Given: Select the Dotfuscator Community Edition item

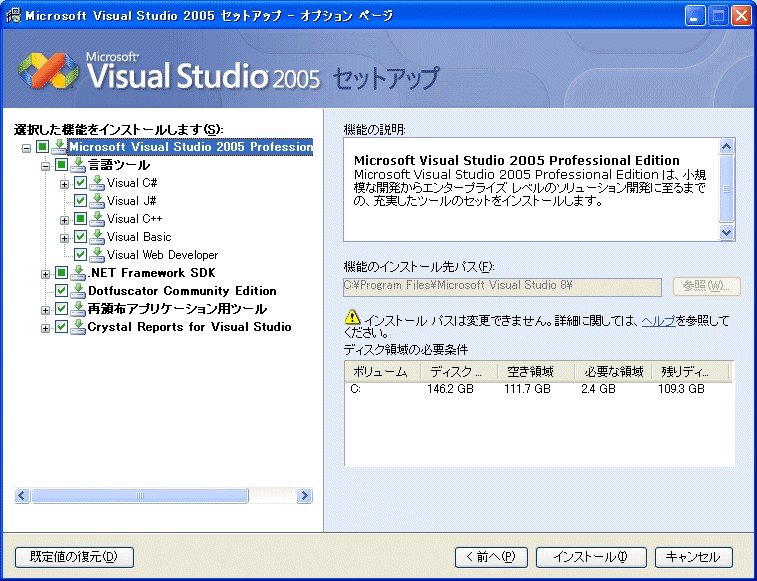Looking at the screenshot, I should point(182,291).
